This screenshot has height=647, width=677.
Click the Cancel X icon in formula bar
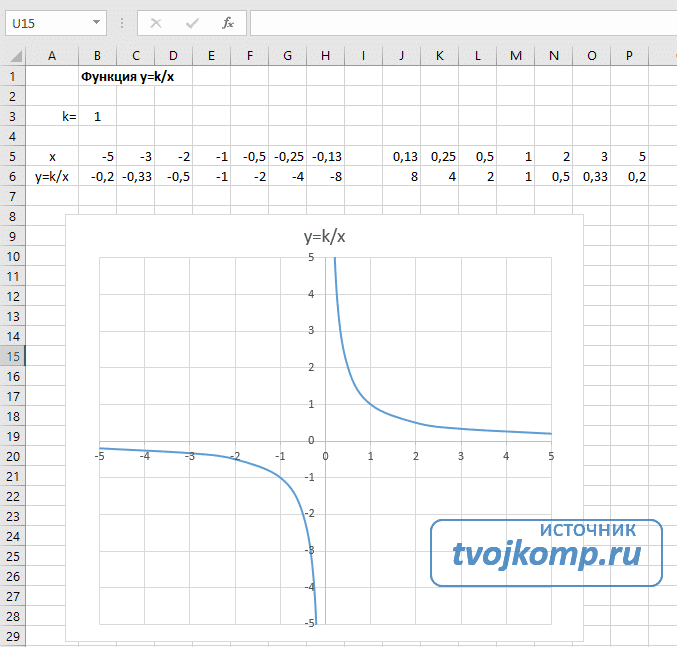[155, 22]
